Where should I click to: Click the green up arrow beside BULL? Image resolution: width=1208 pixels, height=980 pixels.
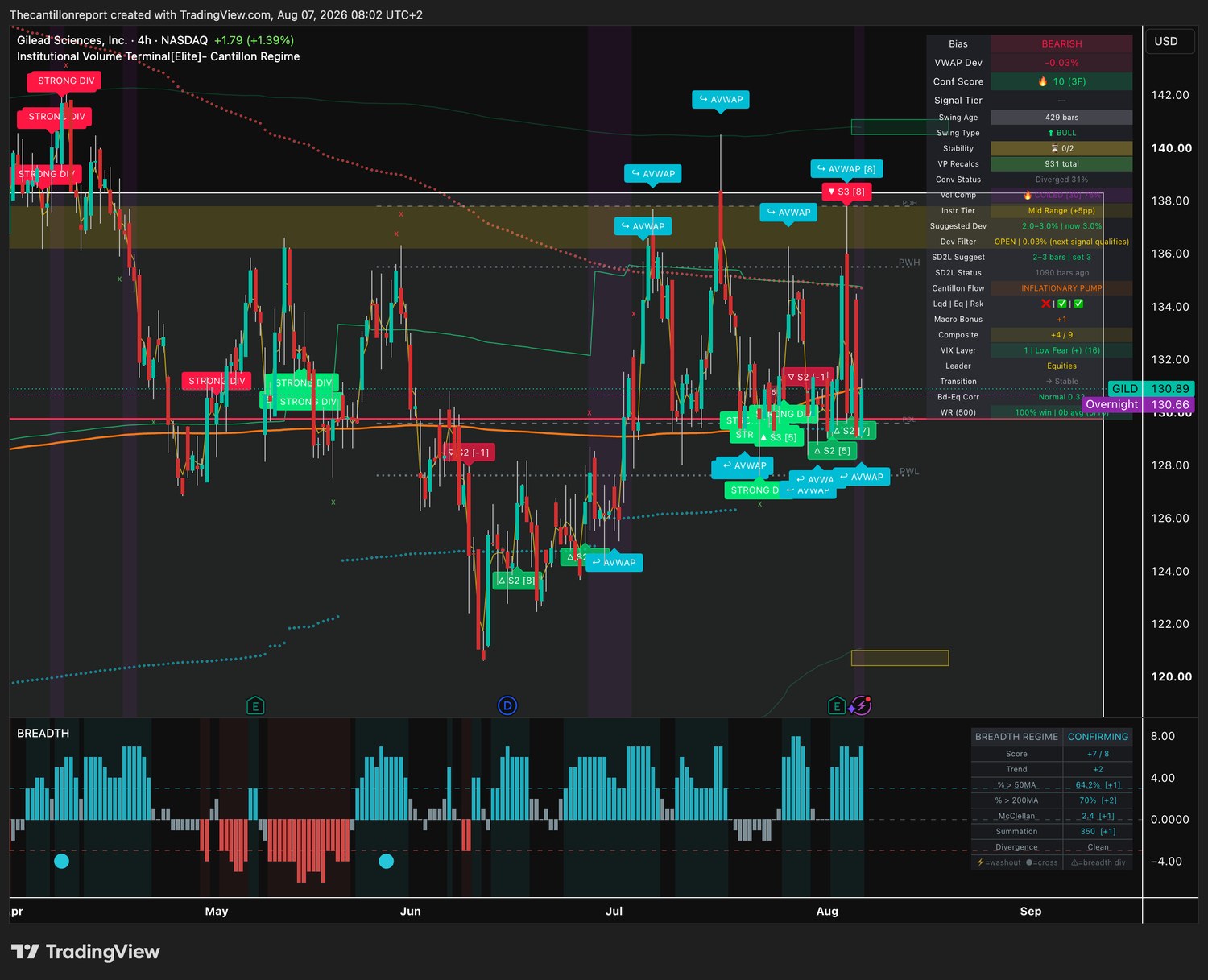[x=1050, y=133]
